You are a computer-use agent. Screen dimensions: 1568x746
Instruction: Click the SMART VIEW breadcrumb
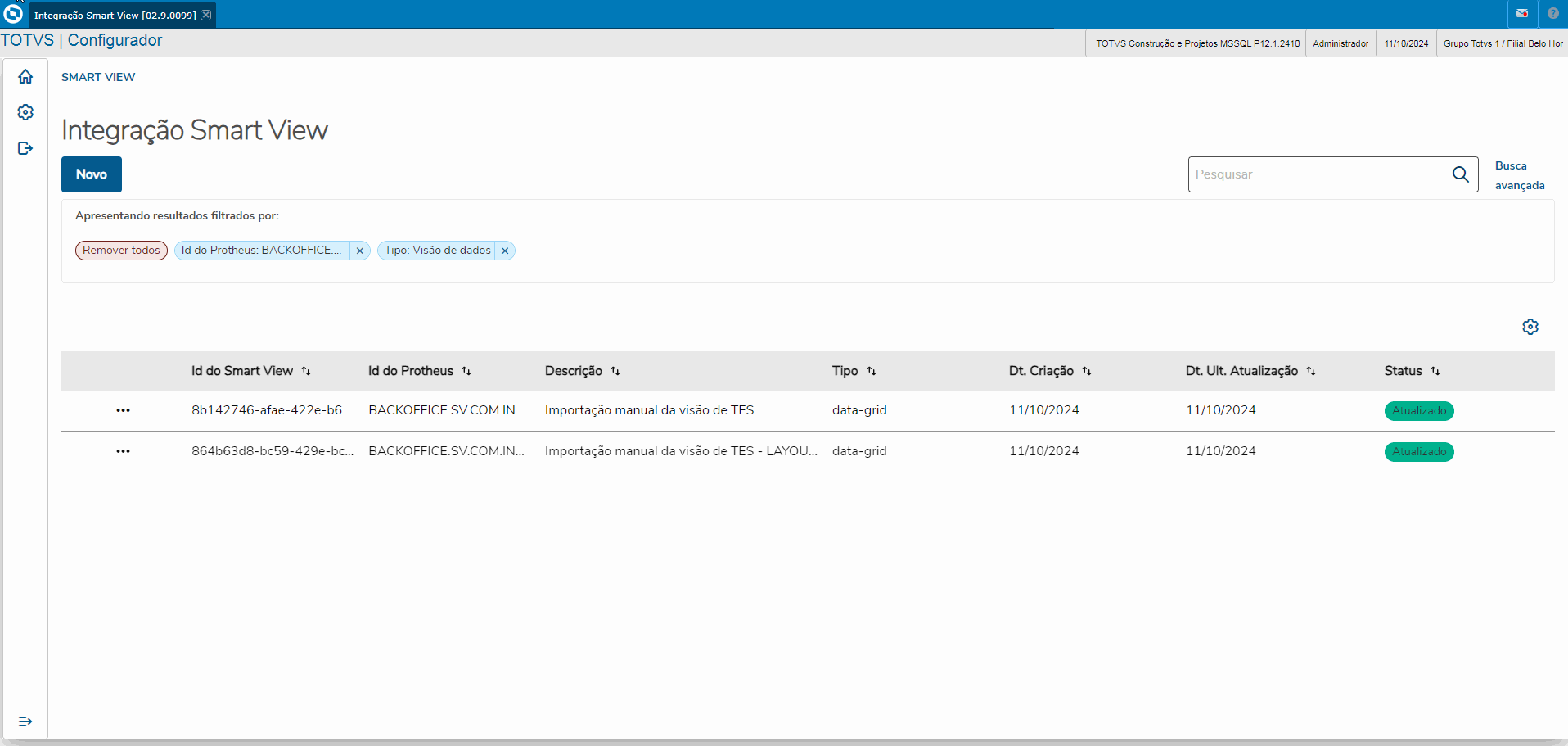[x=98, y=77]
